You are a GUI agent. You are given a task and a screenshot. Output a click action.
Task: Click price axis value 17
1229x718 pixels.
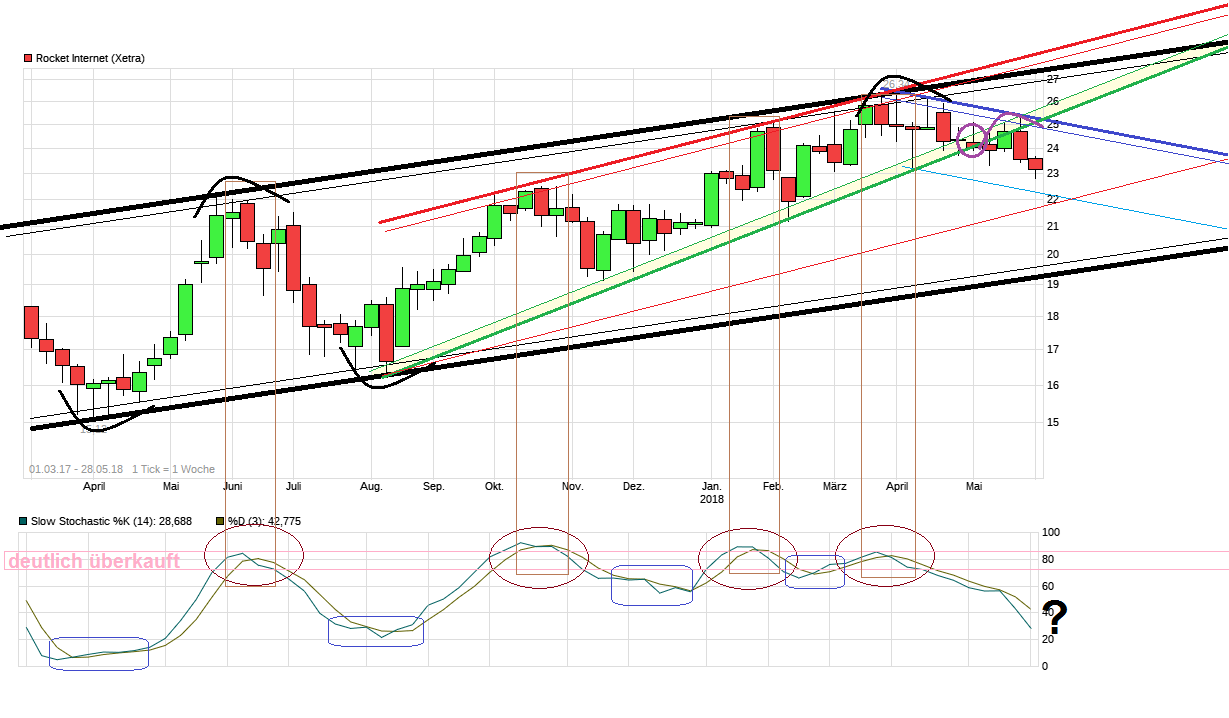coord(1053,349)
